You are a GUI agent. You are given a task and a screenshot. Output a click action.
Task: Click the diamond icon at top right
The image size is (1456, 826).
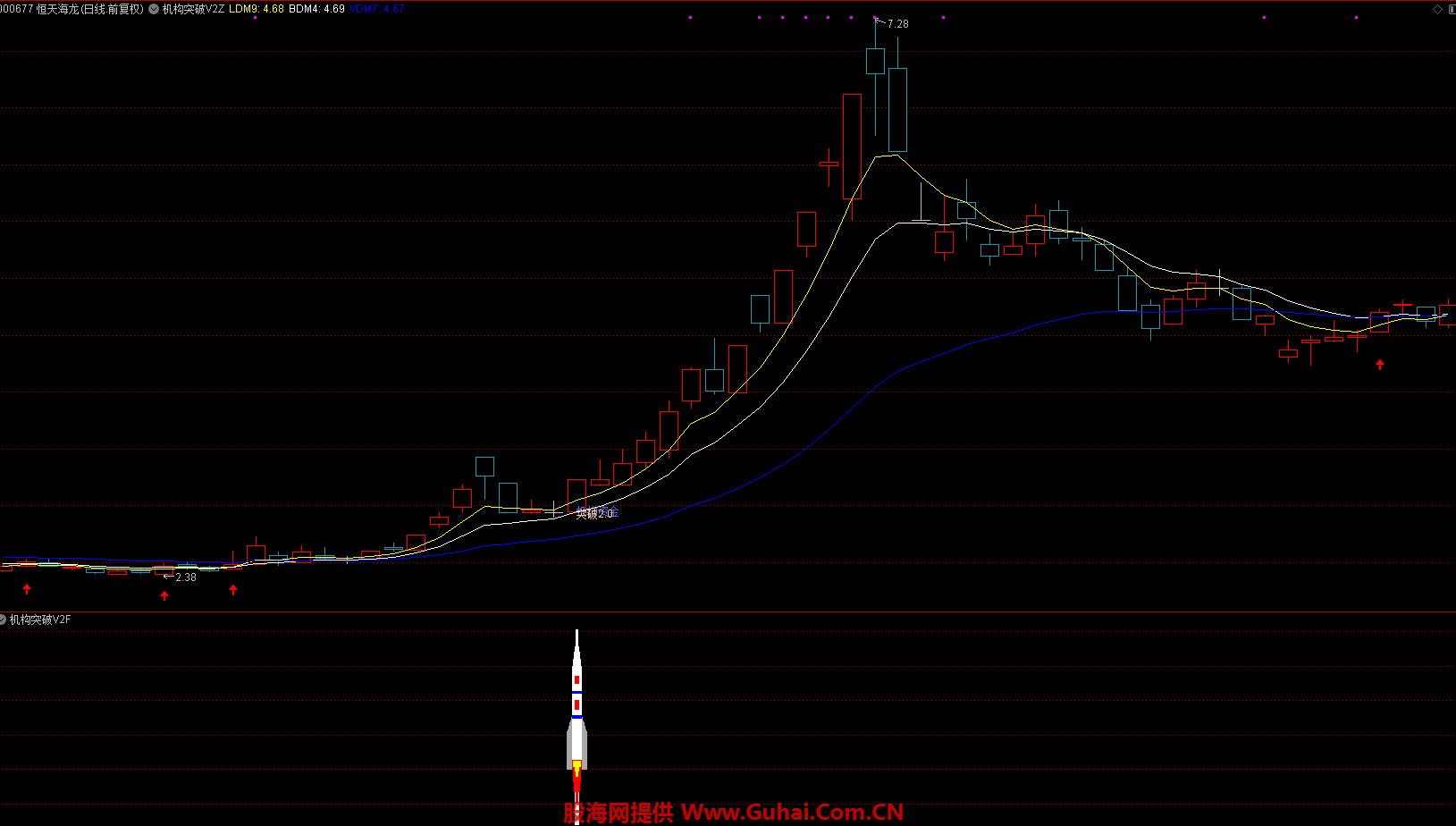[1438, 9]
